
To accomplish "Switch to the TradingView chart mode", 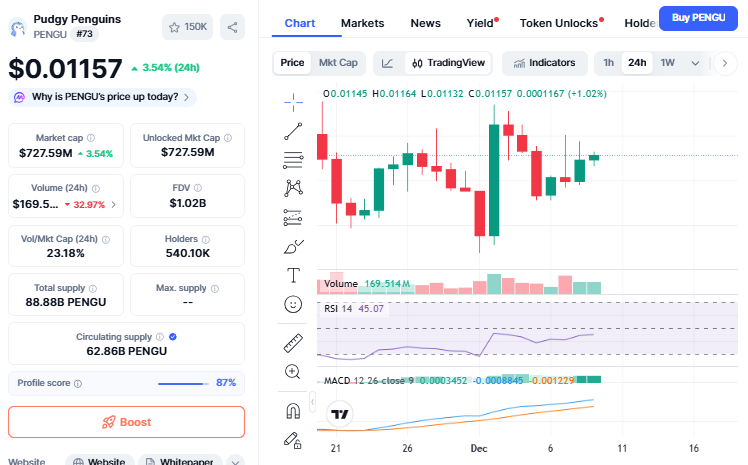I will [449, 63].
